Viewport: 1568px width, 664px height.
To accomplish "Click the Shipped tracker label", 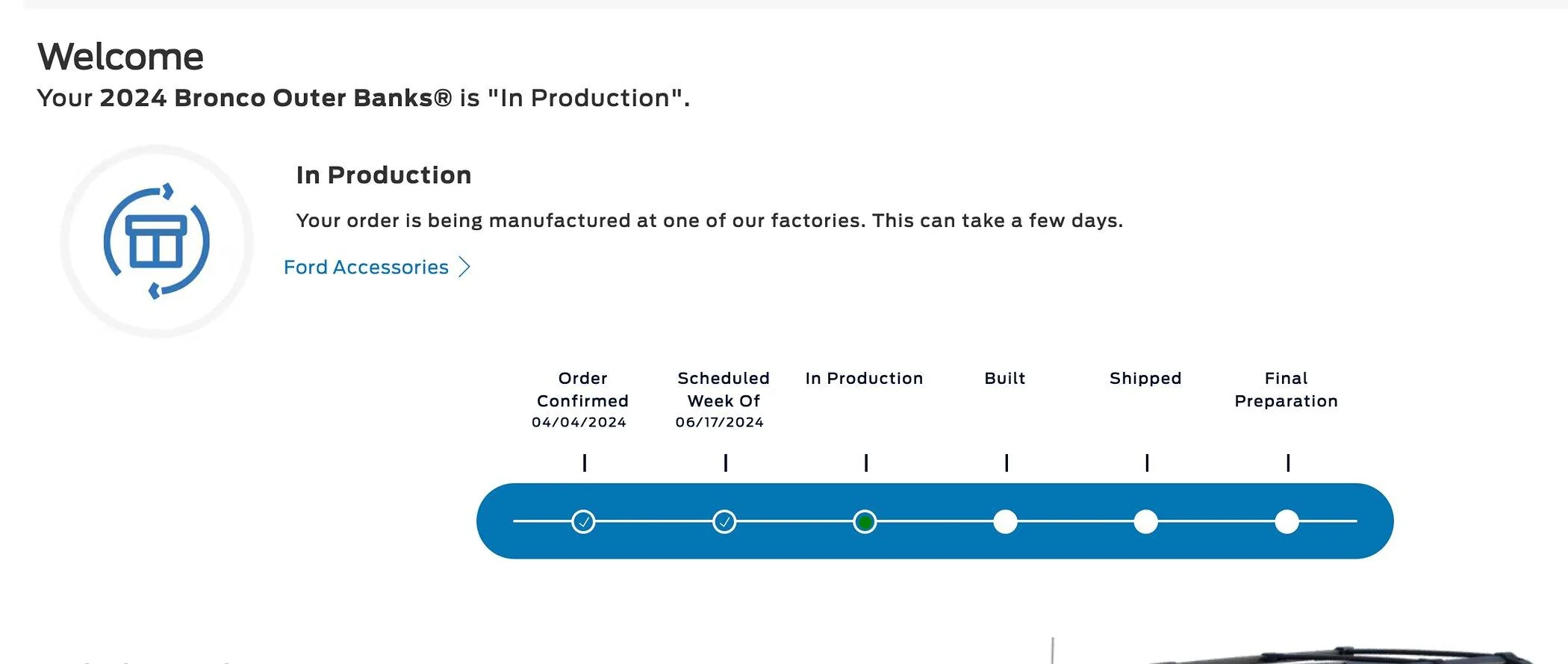I will pos(1145,378).
